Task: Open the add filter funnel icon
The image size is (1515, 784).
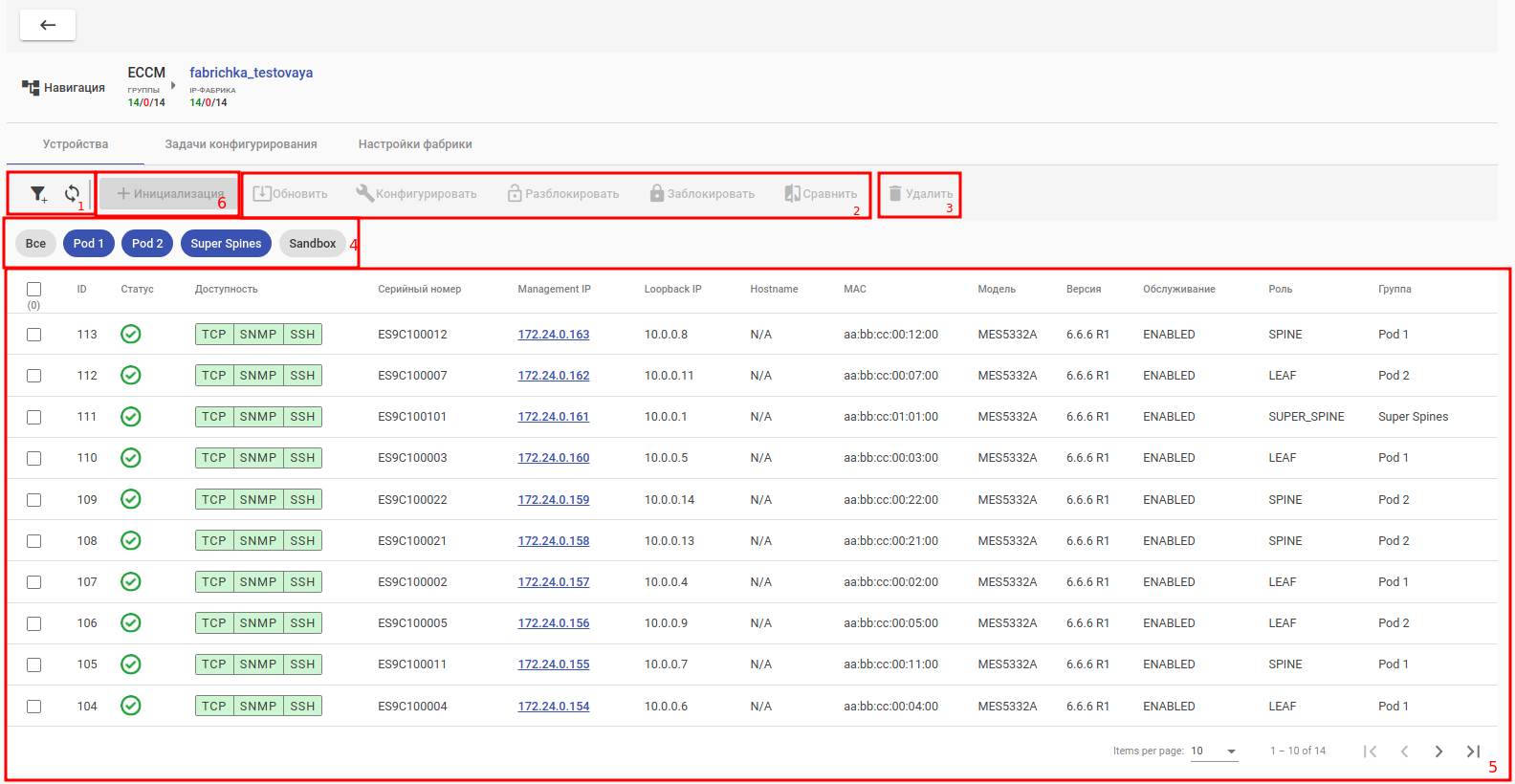Action: tap(38, 194)
